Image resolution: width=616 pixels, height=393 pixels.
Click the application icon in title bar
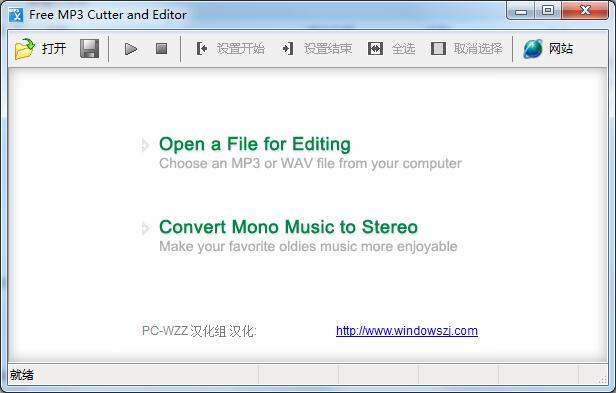click(x=16, y=15)
